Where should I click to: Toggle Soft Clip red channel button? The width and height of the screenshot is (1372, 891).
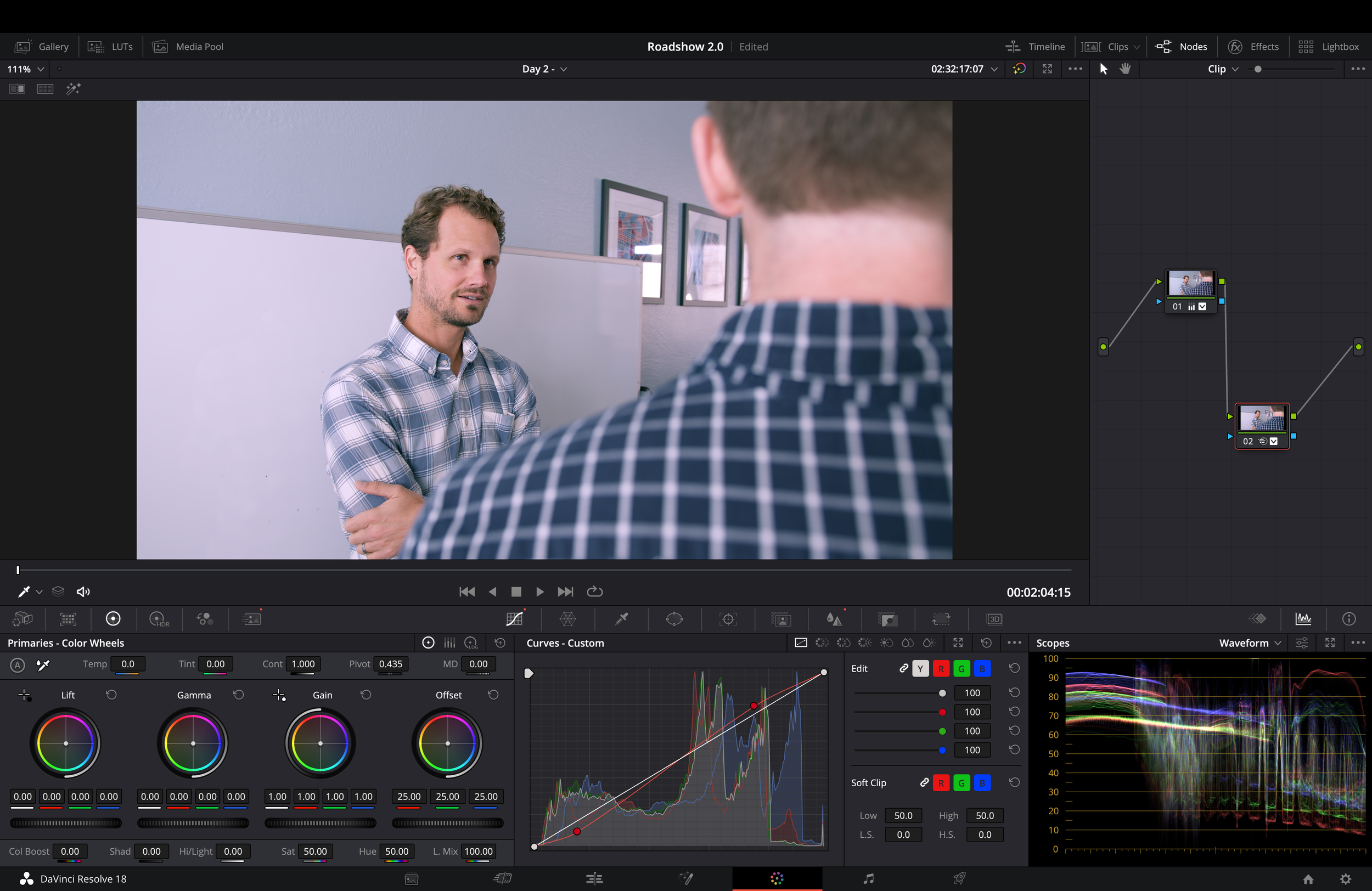[941, 783]
